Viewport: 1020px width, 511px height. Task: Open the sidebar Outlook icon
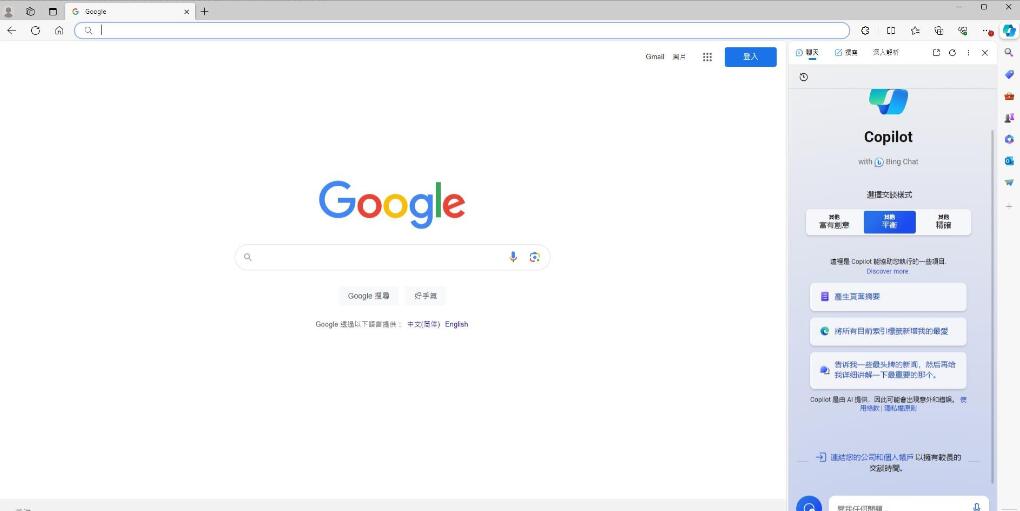pos(1009,161)
